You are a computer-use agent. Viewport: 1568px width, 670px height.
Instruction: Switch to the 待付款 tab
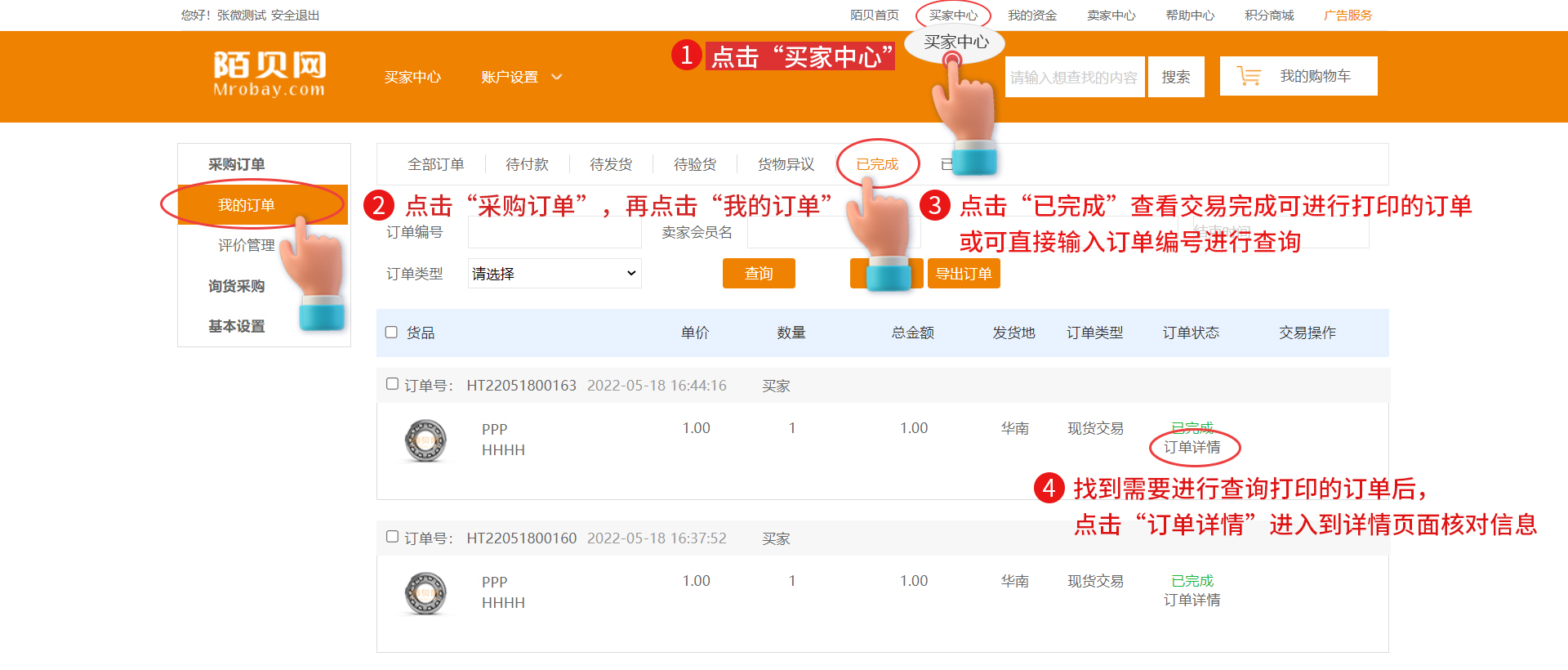(x=527, y=164)
